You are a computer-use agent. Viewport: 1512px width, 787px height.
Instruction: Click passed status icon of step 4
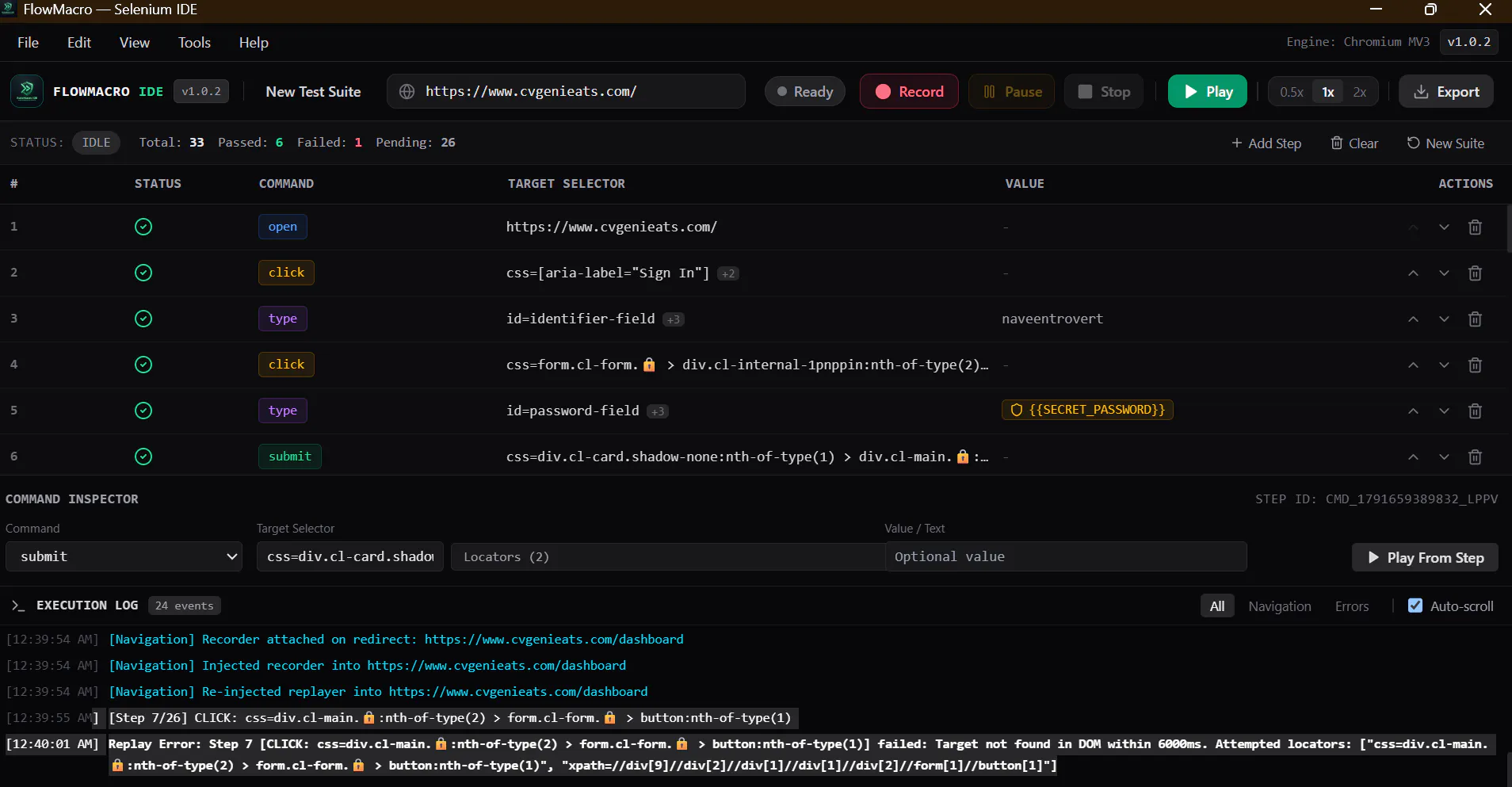[x=143, y=365]
